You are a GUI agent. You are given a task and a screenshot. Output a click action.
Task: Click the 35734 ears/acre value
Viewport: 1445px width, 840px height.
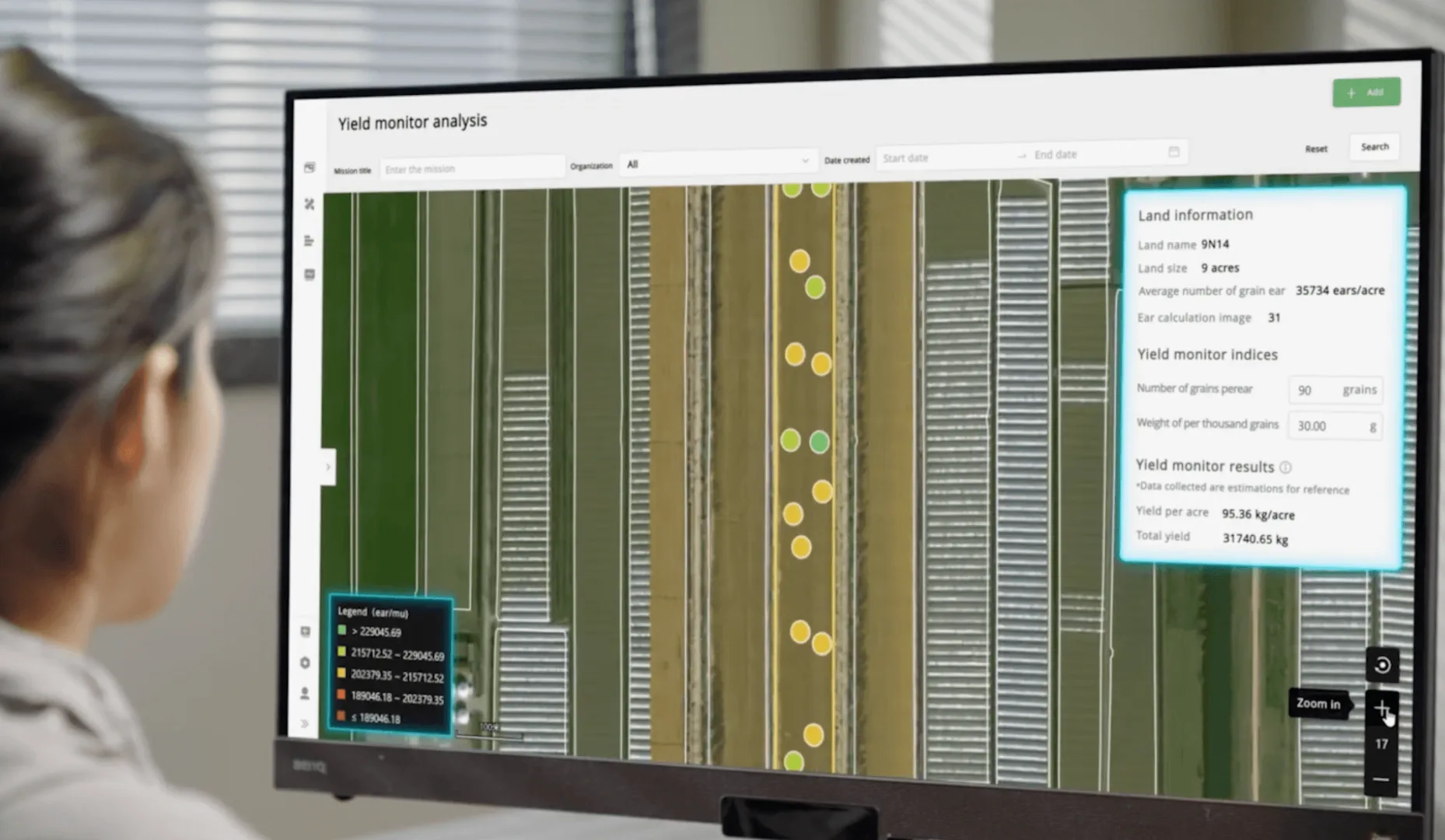tap(1340, 290)
